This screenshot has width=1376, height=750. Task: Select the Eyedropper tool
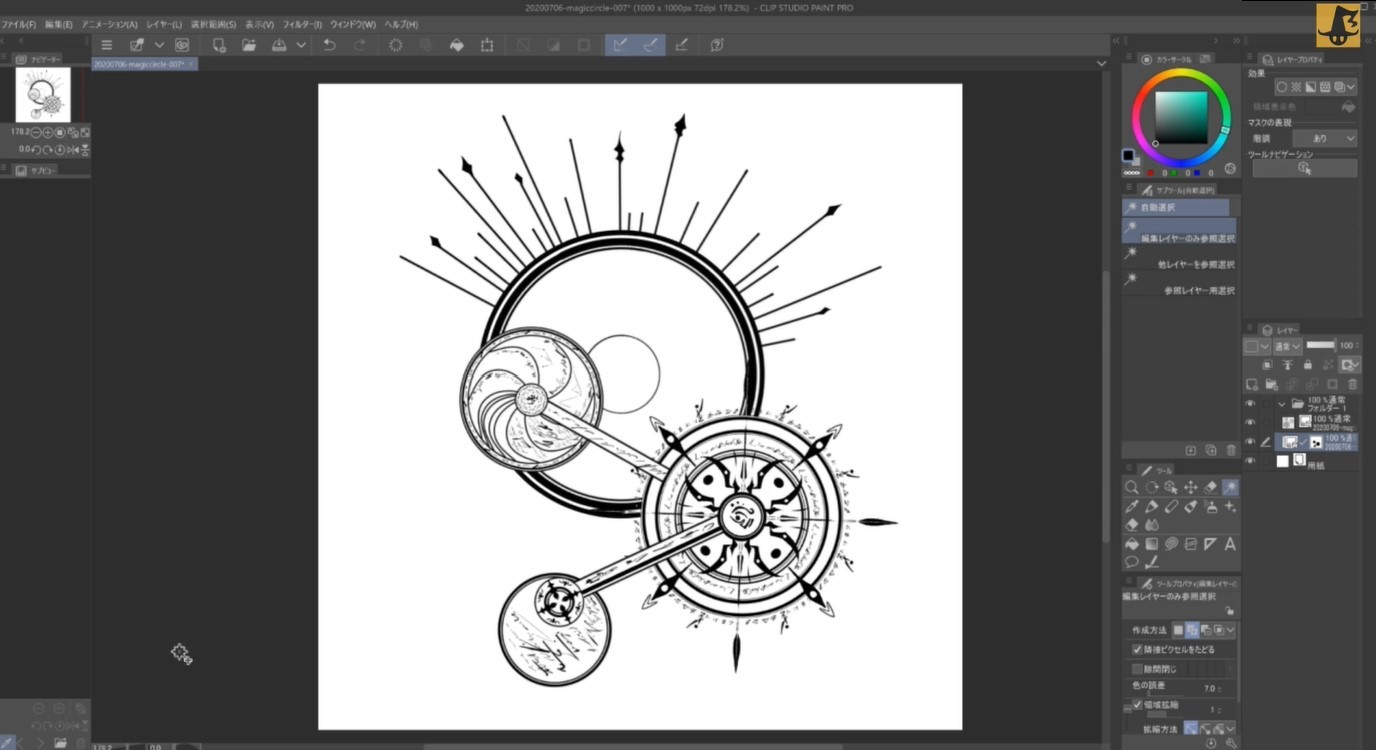click(1131, 506)
